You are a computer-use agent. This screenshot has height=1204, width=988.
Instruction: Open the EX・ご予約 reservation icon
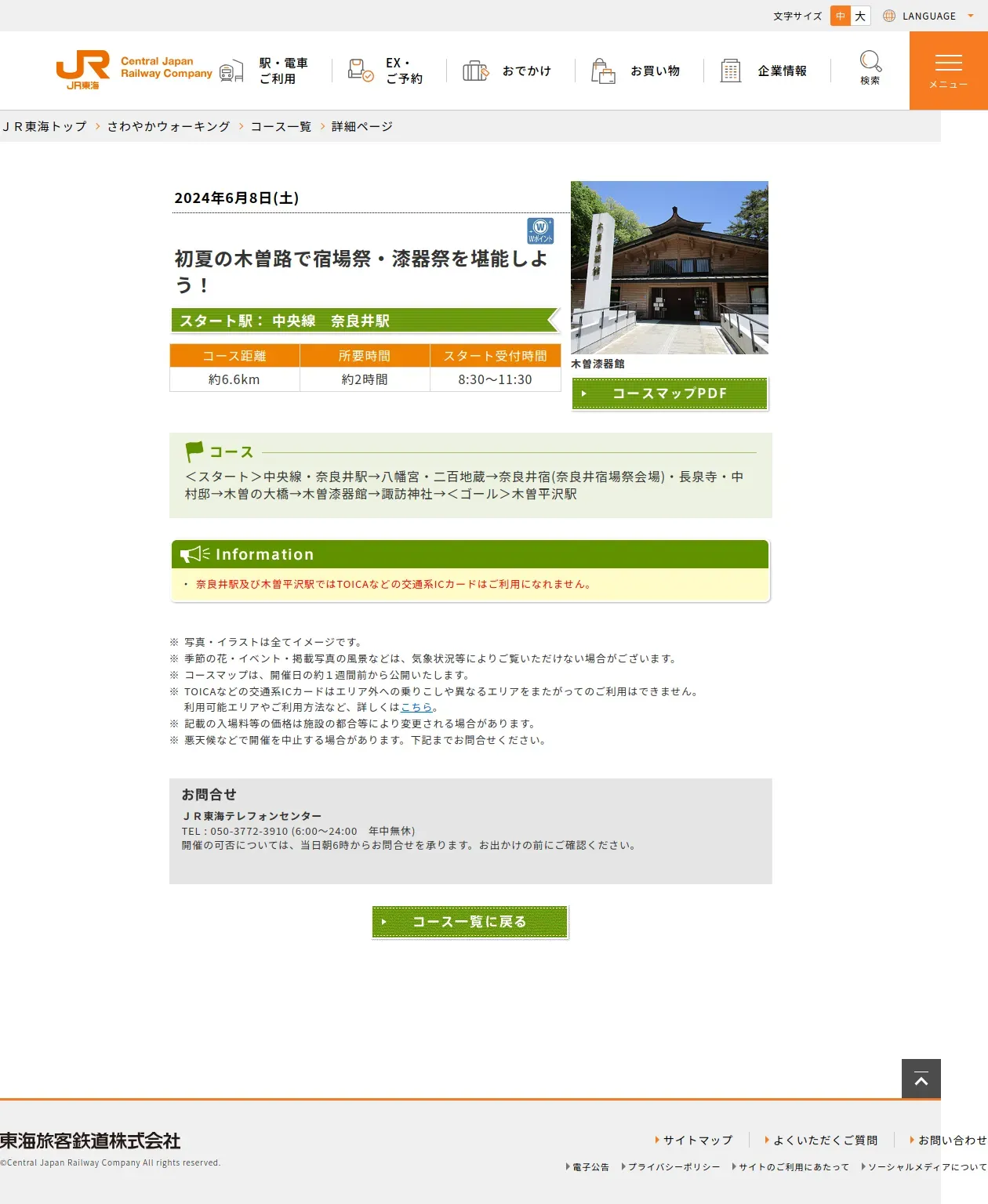(x=360, y=71)
